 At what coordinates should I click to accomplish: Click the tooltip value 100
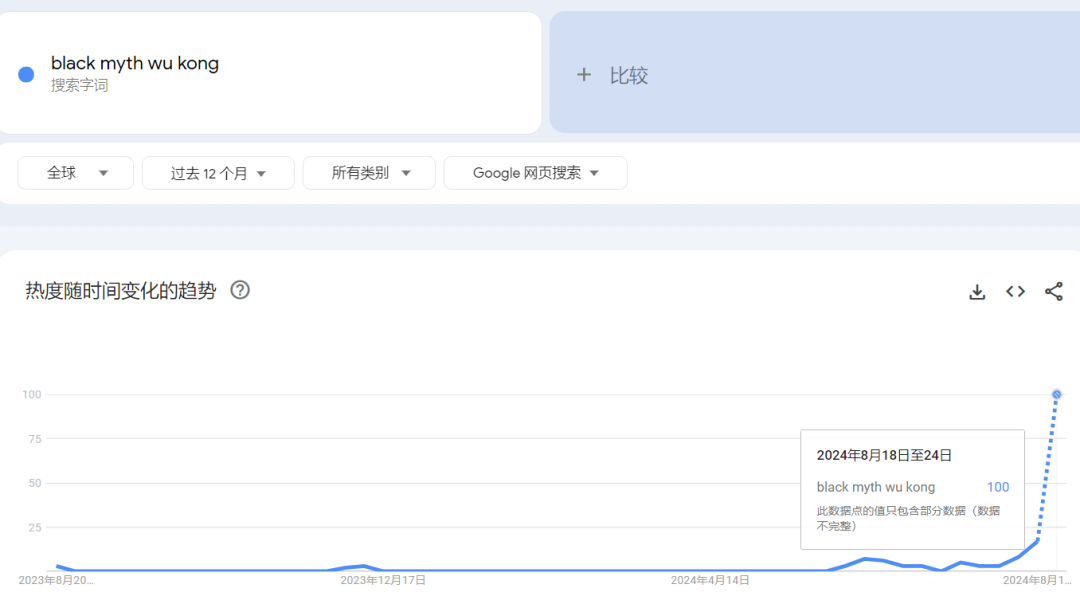(997, 487)
